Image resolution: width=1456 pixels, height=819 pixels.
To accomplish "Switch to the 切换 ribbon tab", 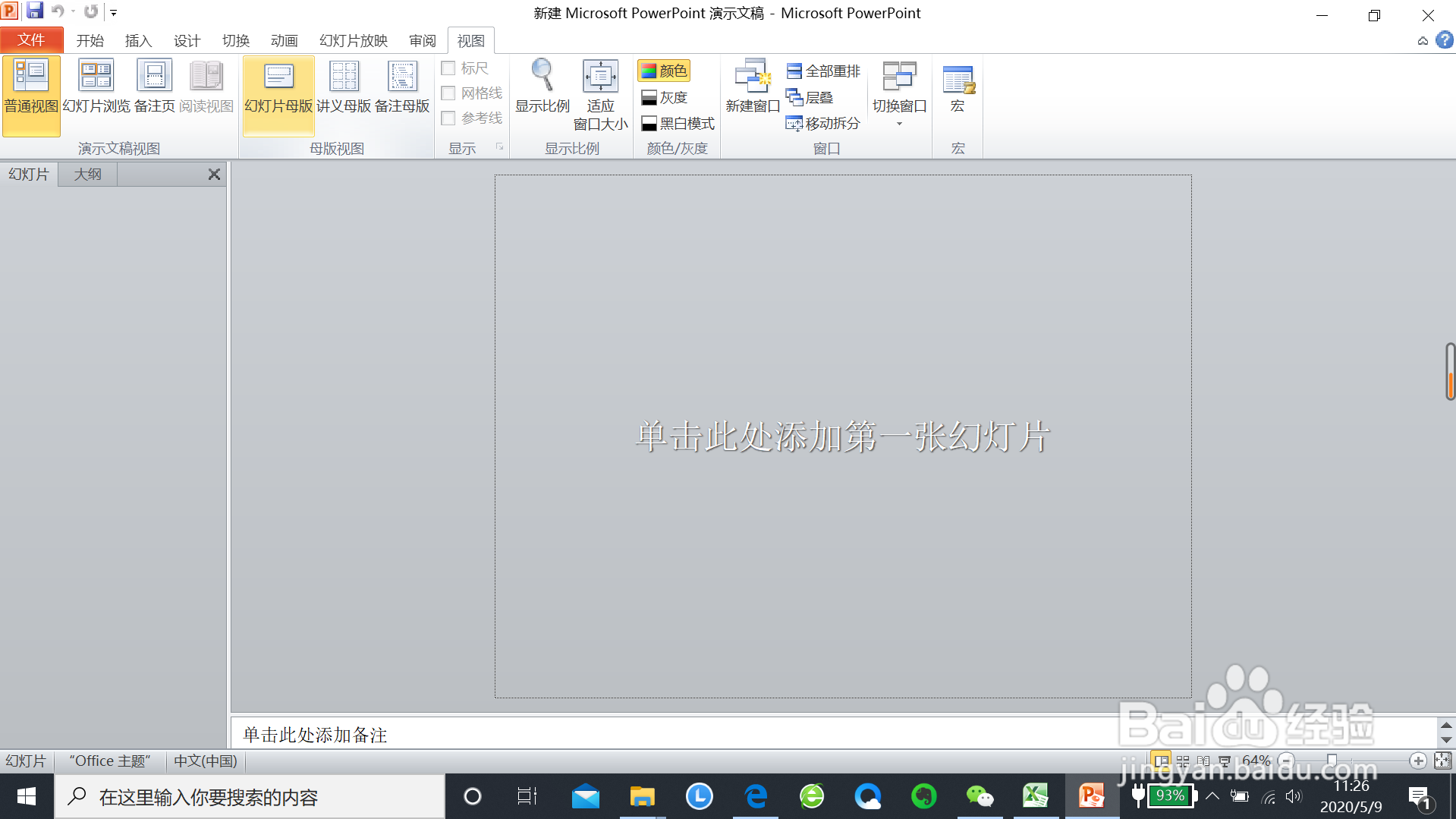I will tap(236, 40).
